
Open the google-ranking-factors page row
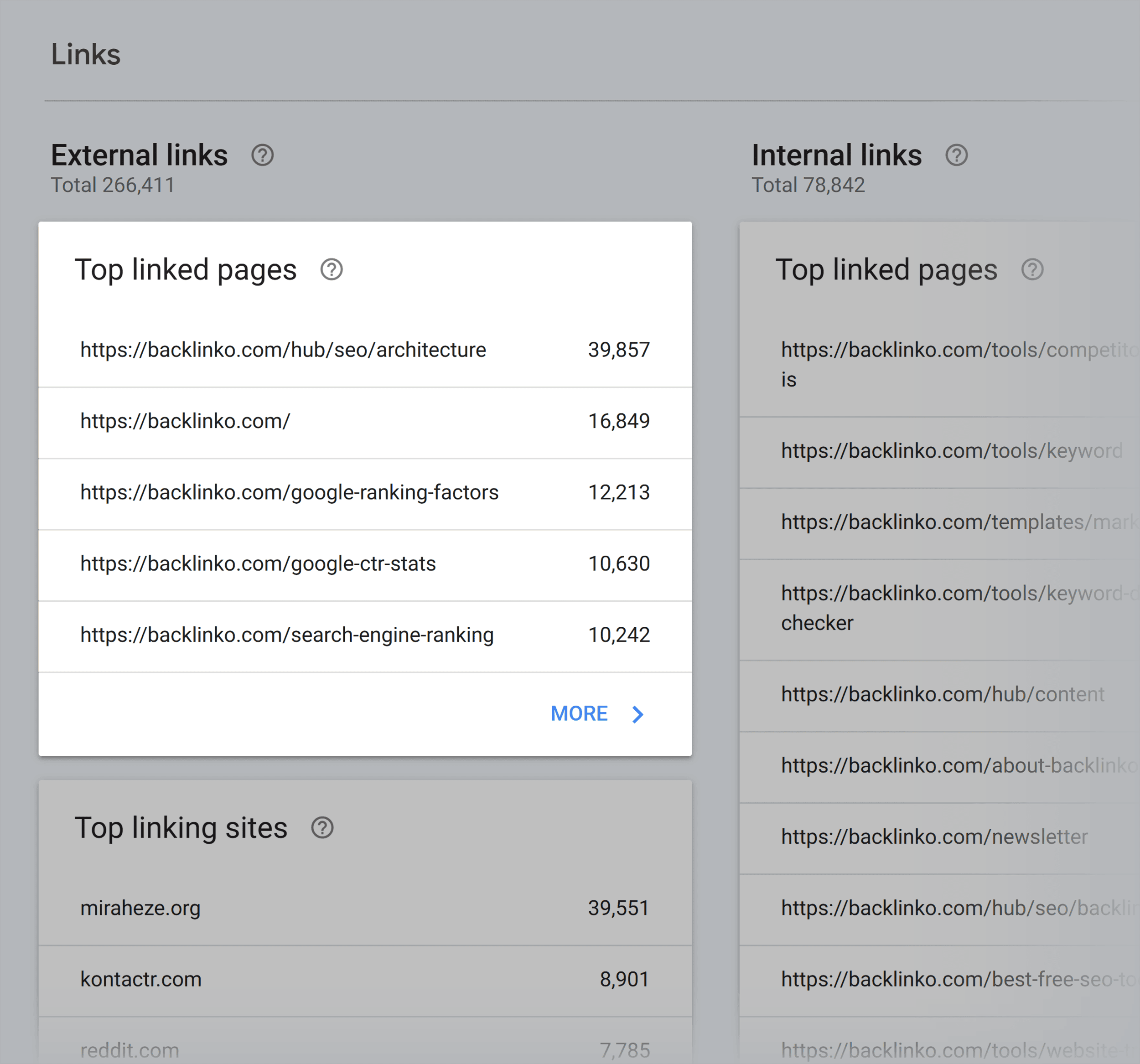pos(365,494)
